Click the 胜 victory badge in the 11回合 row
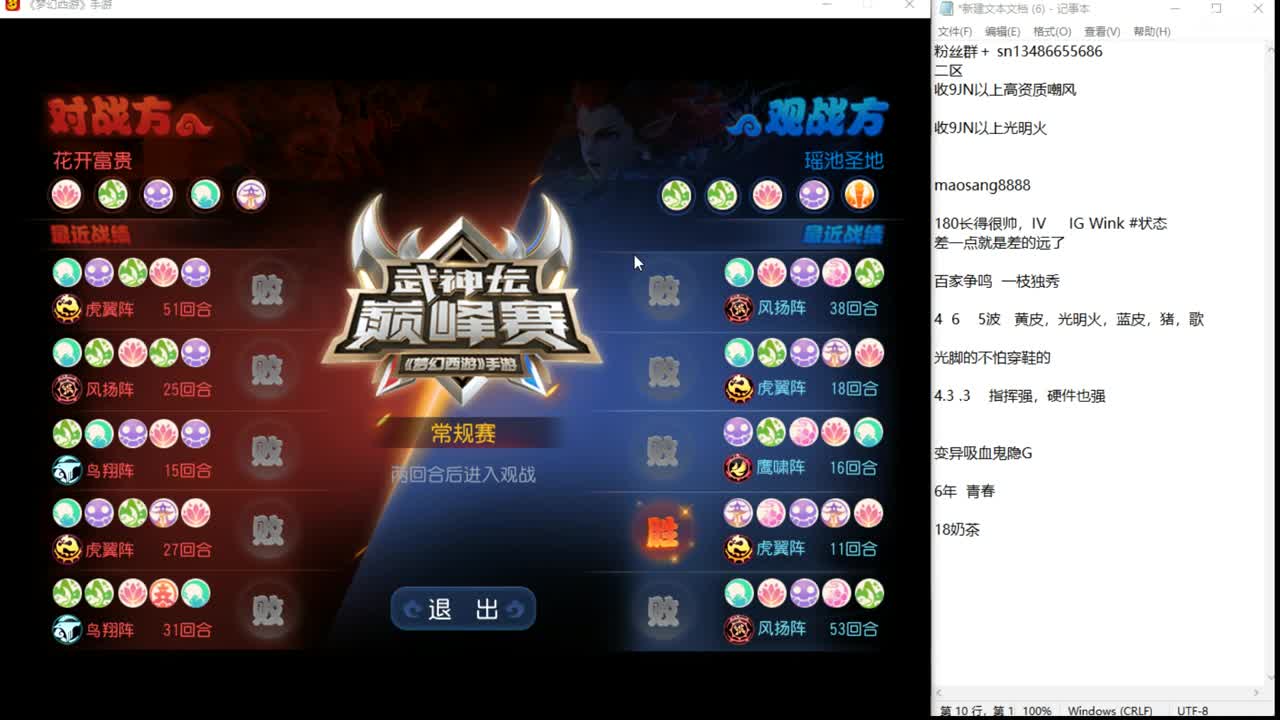This screenshot has height=720, width=1280. click(663, 531)
